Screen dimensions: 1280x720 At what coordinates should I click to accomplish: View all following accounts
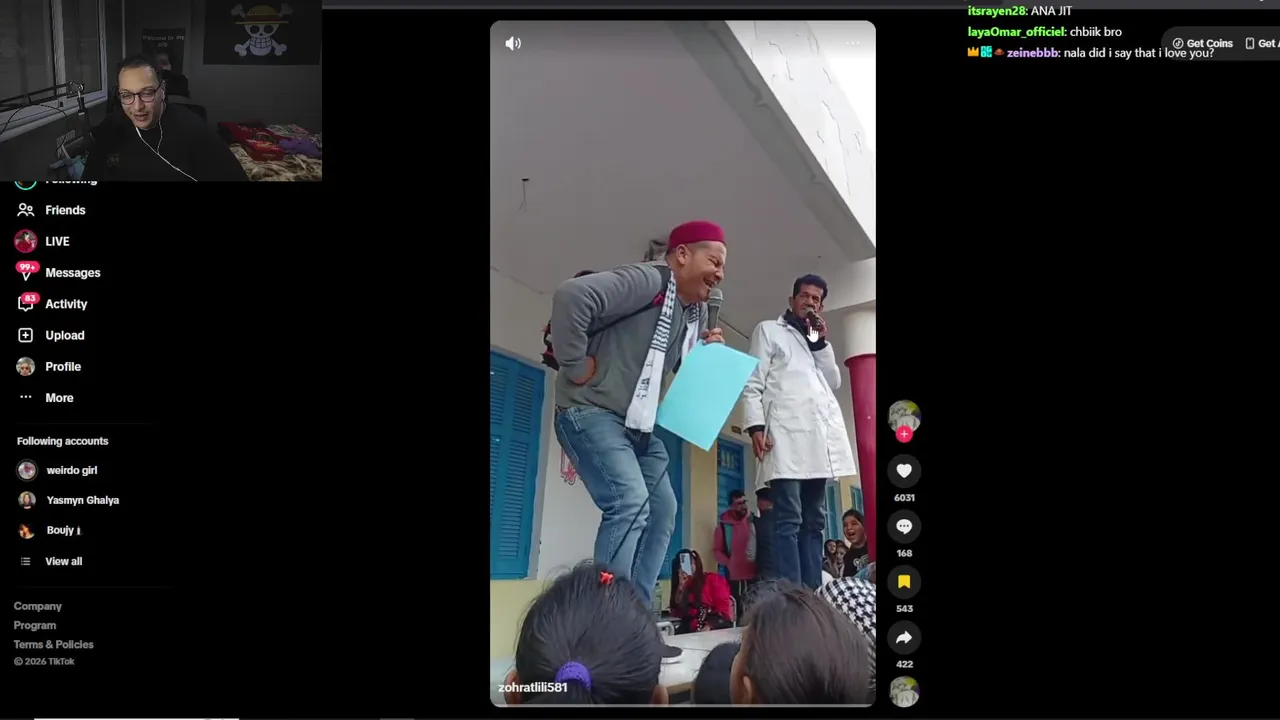click(x=63, y=561)
